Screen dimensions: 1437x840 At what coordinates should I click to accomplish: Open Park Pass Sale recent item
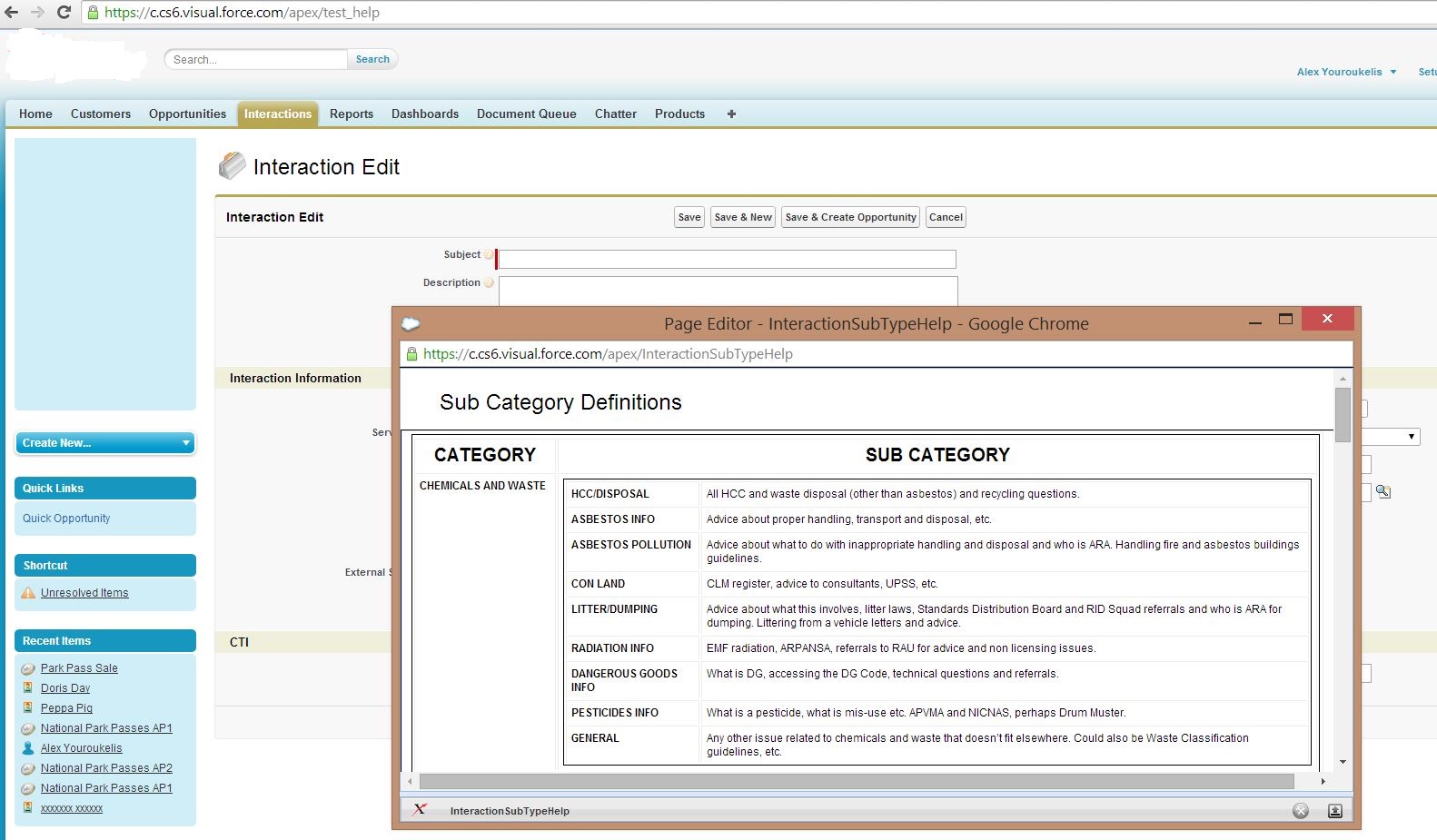(x=79, y=668)
